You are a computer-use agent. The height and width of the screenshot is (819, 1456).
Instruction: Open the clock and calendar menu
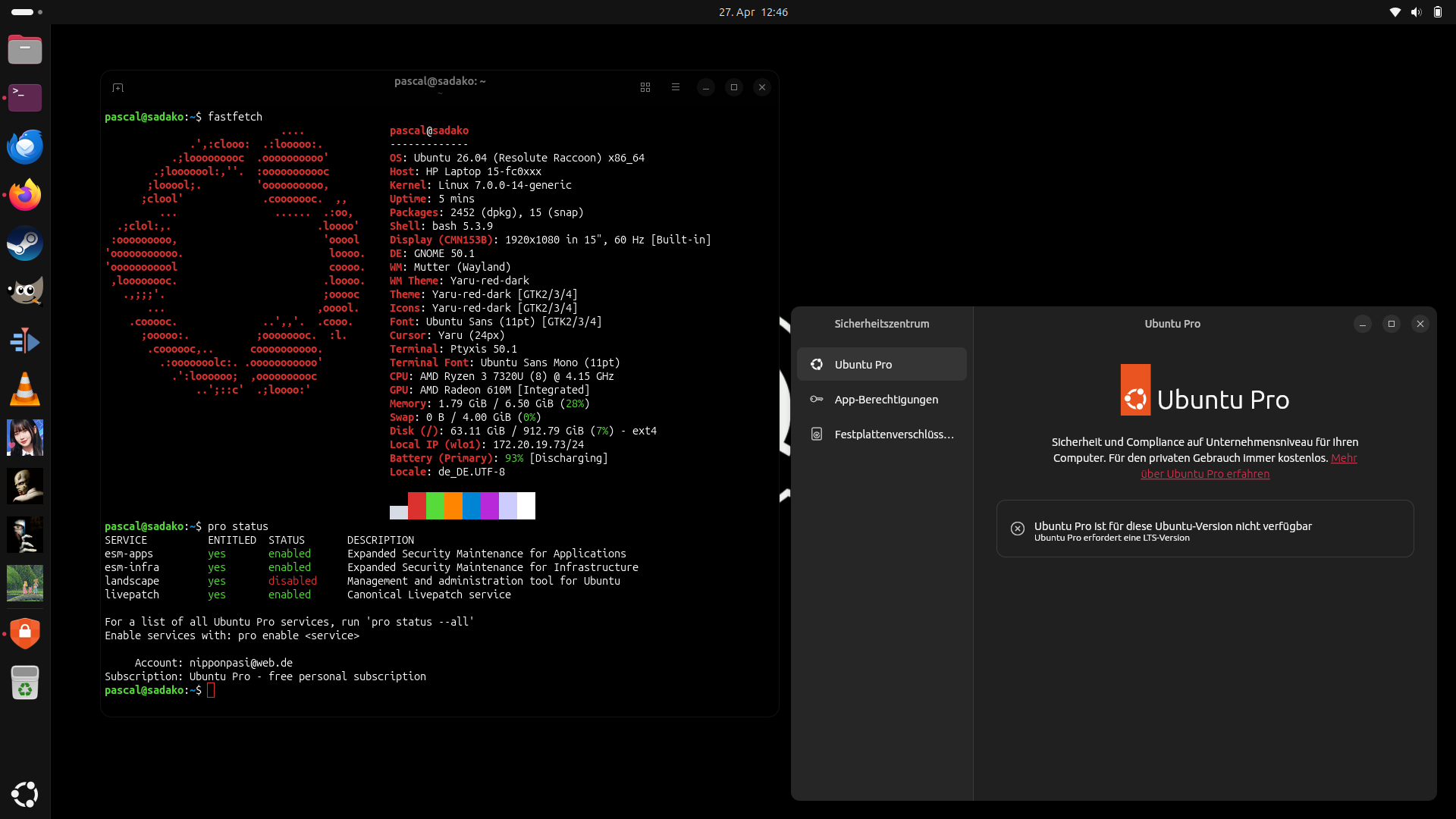tap(753, 12)
